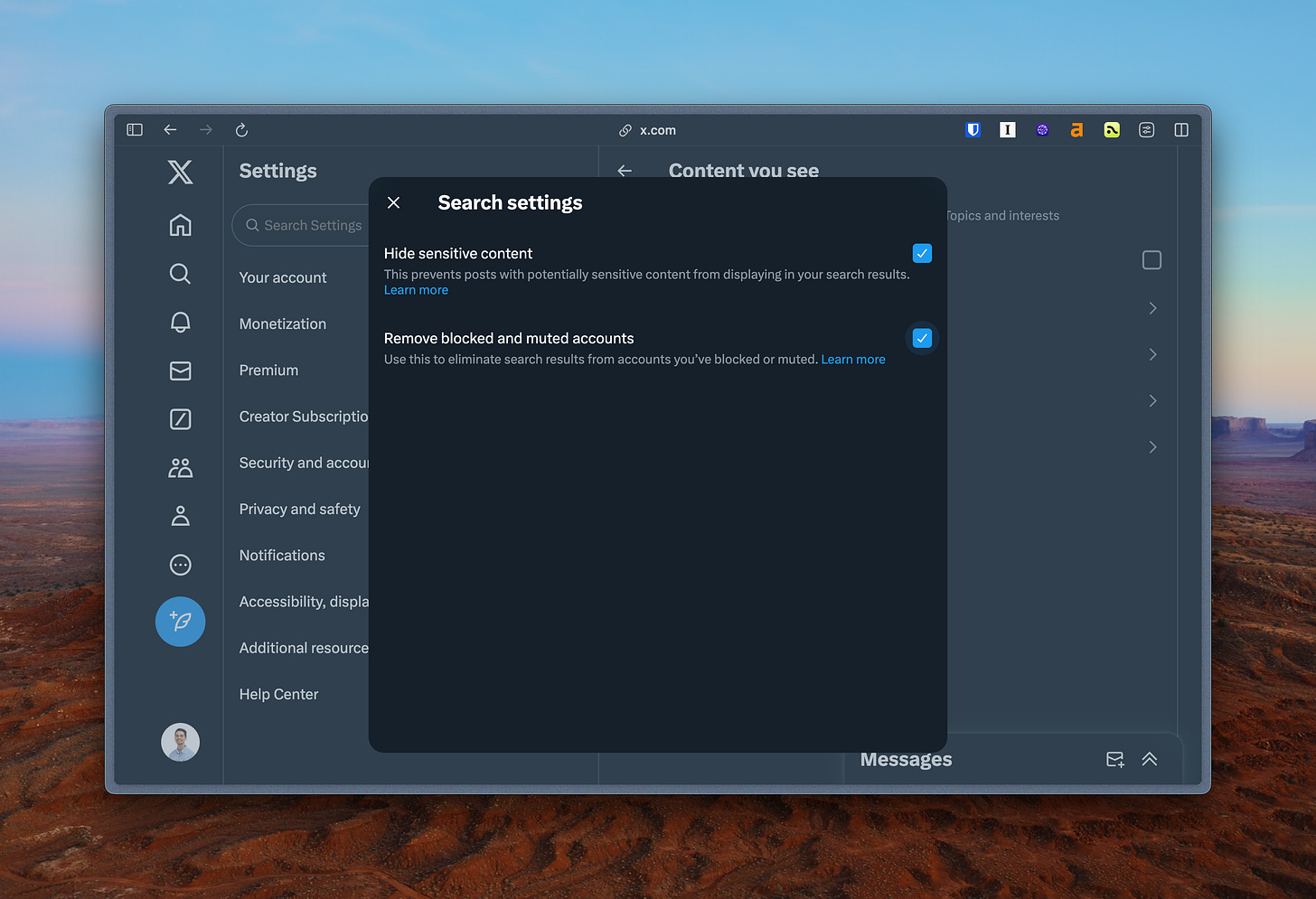The height and width of the screenshot is (899, 1316).
Task: Click the Search Settings input field
Action: coord(302,225)
